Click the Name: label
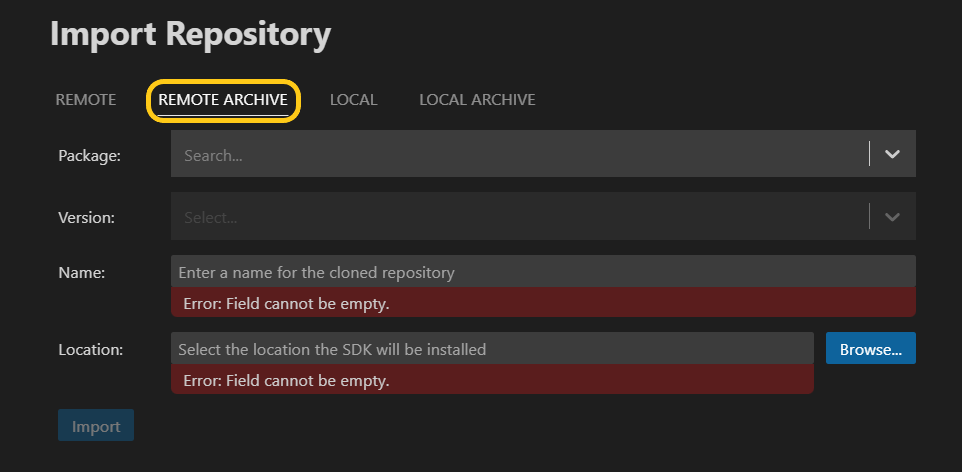Image resolution: width=962 pixels, height=472 pixels. (82, 271)
